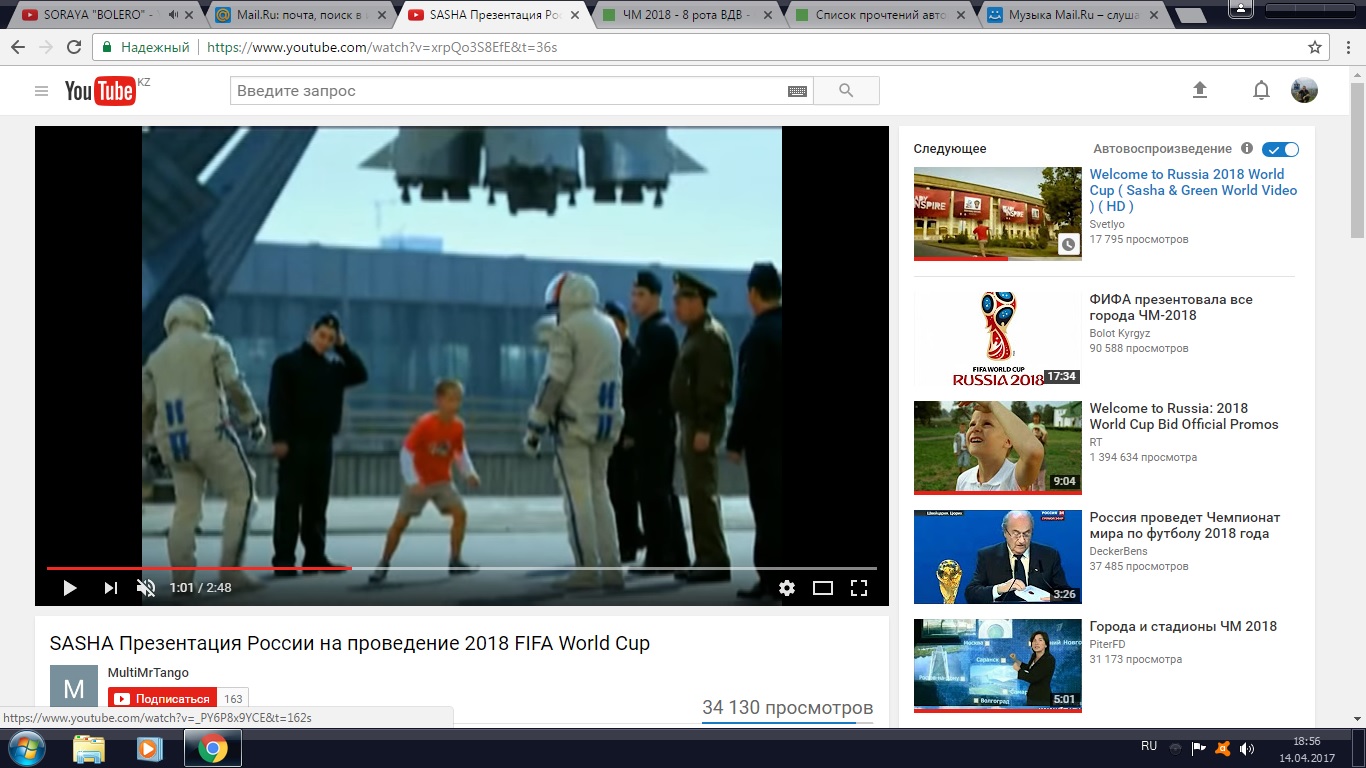Open the notifications bell
Viewport: 1366px width, 768px height.
[x=1261, y=90]
